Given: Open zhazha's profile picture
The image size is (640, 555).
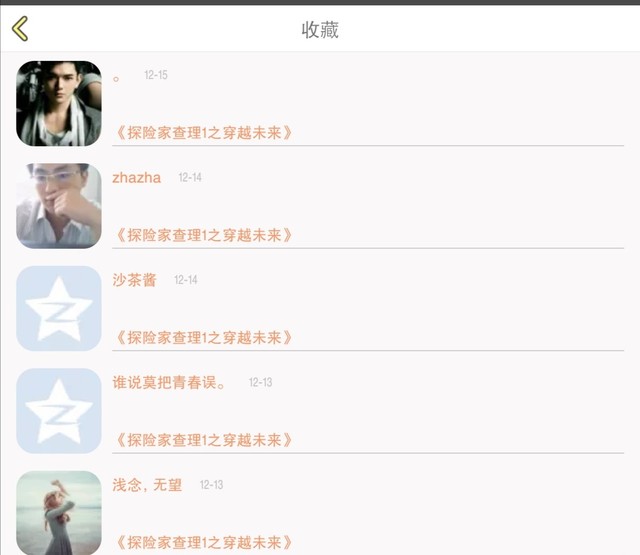Looking at the screenshot, I should pos(59,206).
